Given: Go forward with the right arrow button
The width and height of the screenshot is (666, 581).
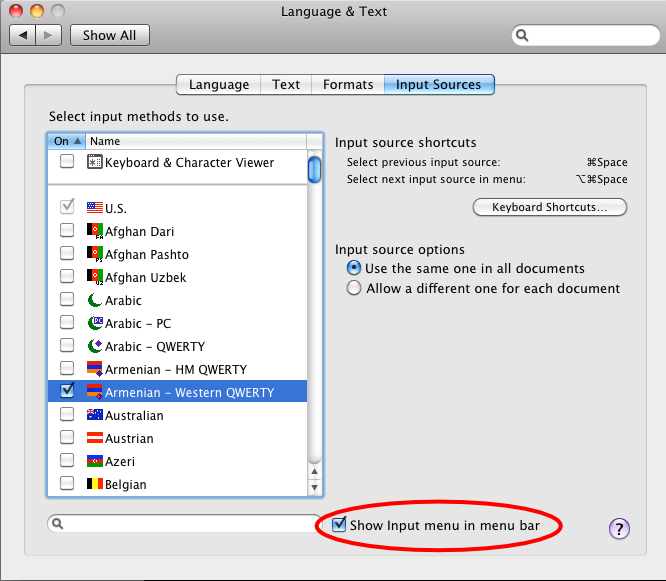Looking at the screenshot, I should point(50,35).
